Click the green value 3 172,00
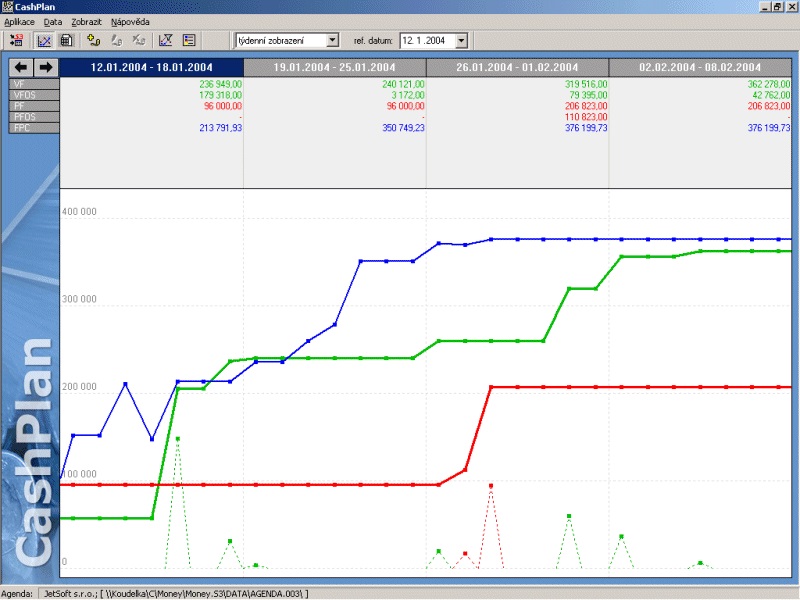 pos(408,95)
